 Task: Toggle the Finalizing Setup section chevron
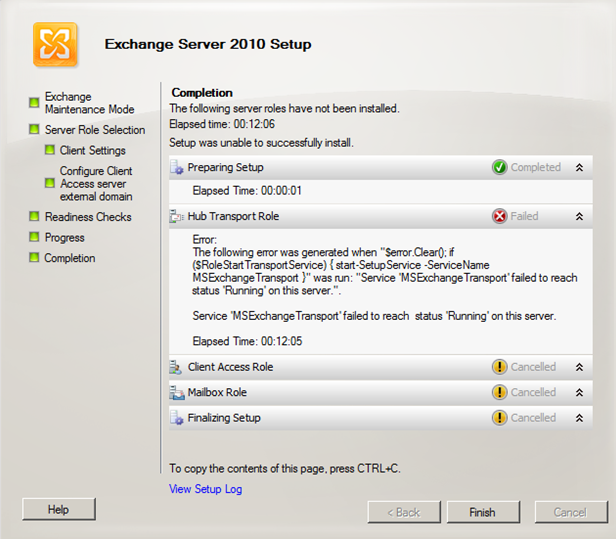coord(579,418)
